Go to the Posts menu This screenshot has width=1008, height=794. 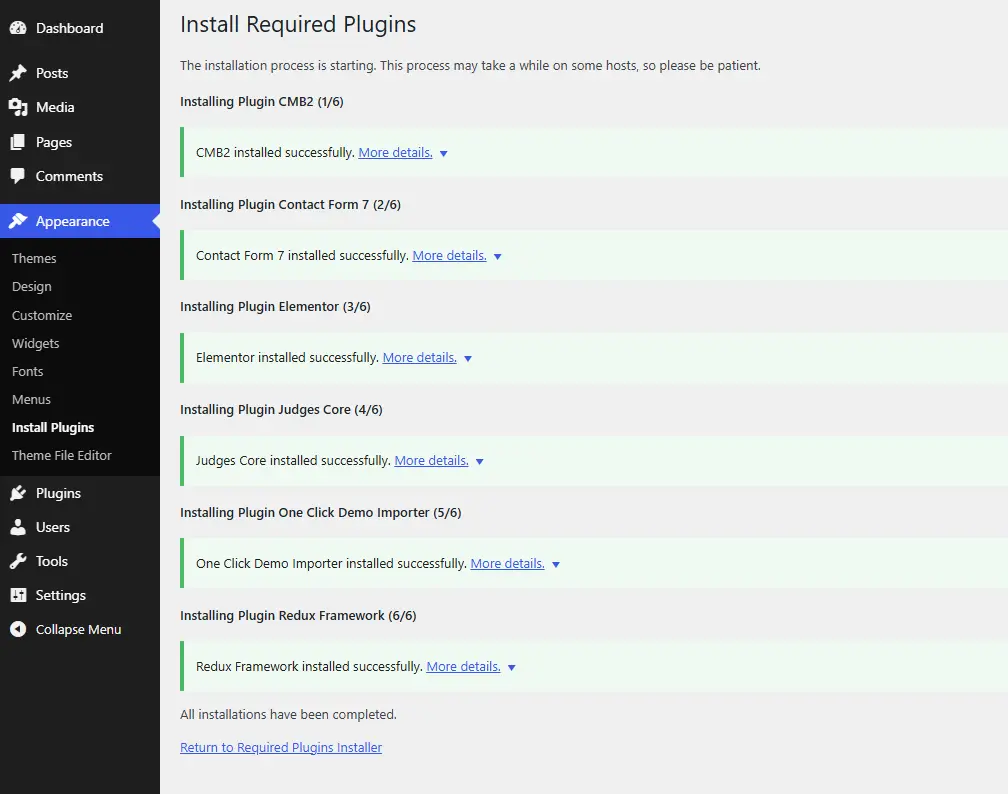tap(52, 73)
